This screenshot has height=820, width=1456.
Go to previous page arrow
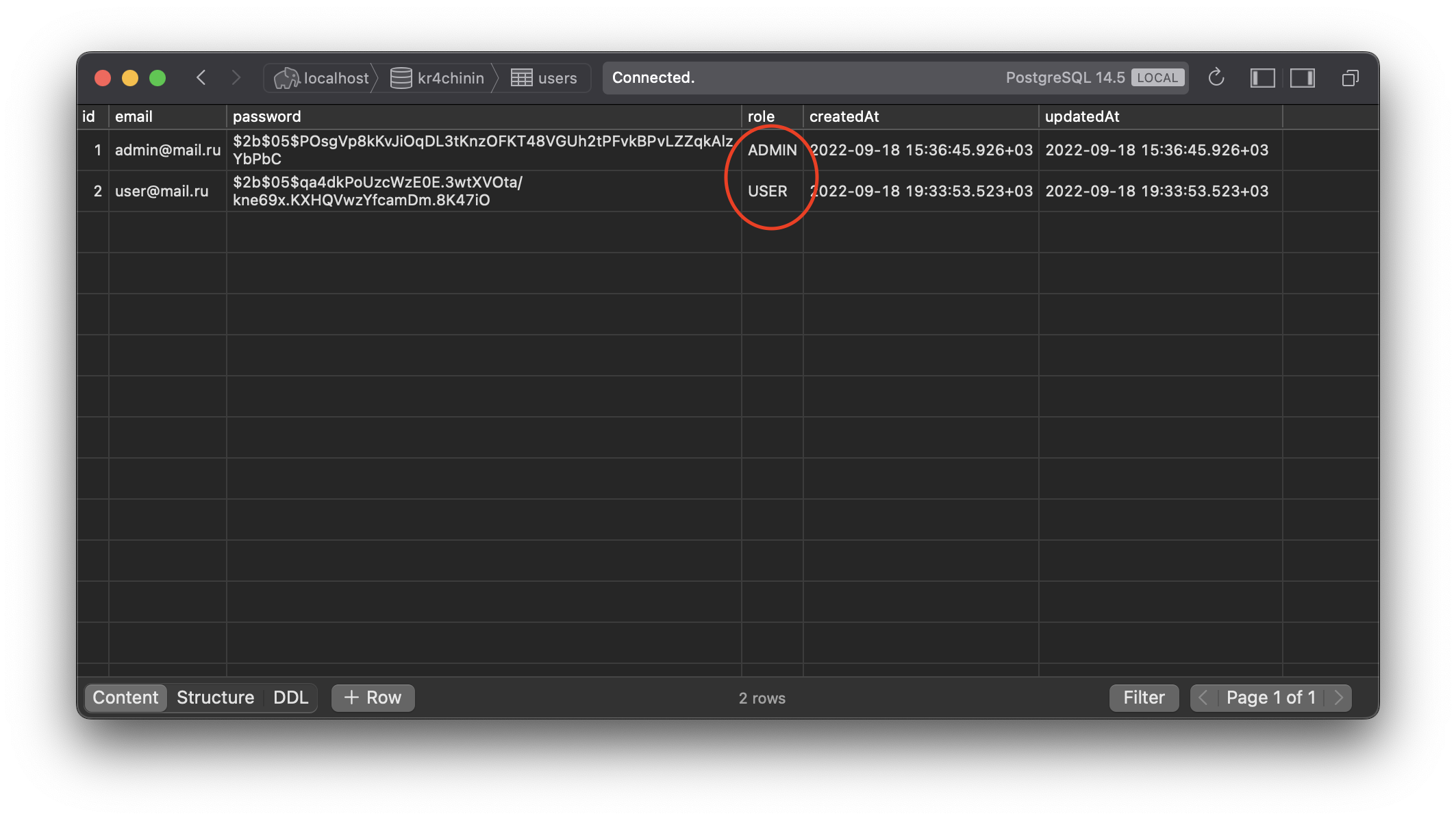click(x=1203, y=697)
